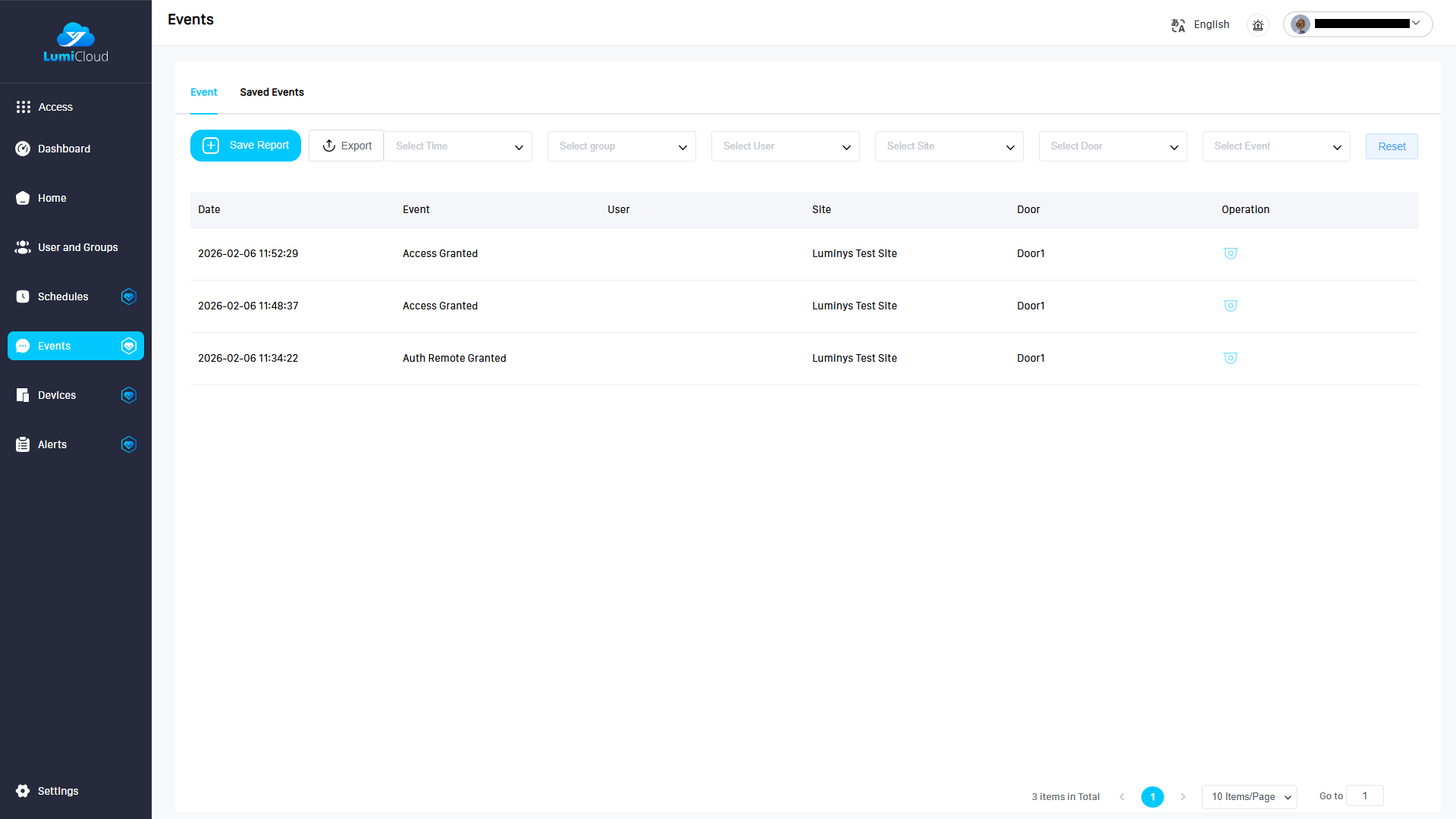Click the Reset filters button

1392,146
